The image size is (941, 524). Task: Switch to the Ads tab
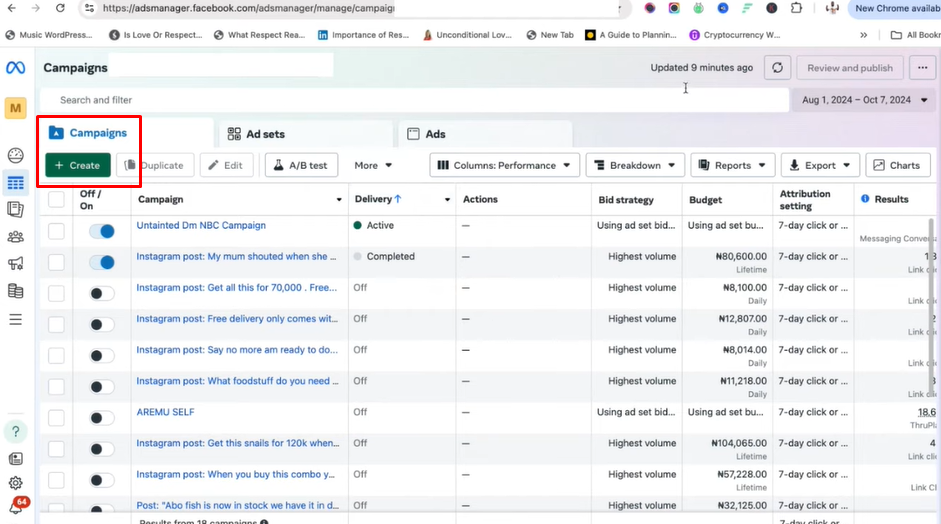click(x=435, y=134)
